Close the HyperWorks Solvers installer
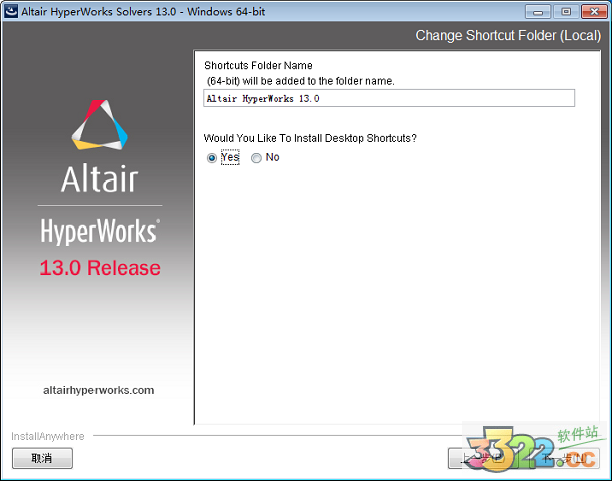Viewport: 612px width, 481px height. click(594, 12)
